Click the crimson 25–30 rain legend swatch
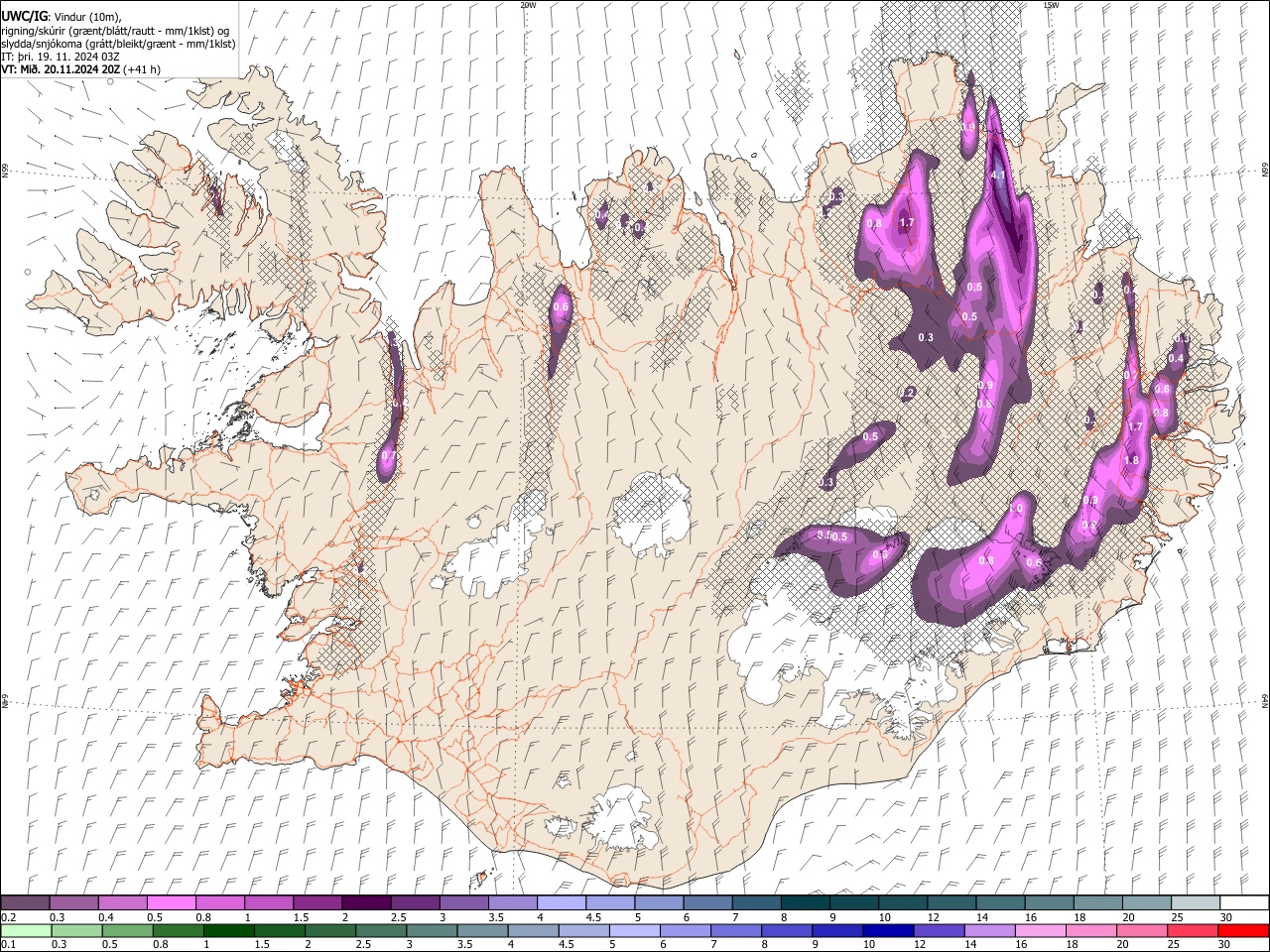The width and height of the screenshot is (1270, 952). (x=1193, y=930)
